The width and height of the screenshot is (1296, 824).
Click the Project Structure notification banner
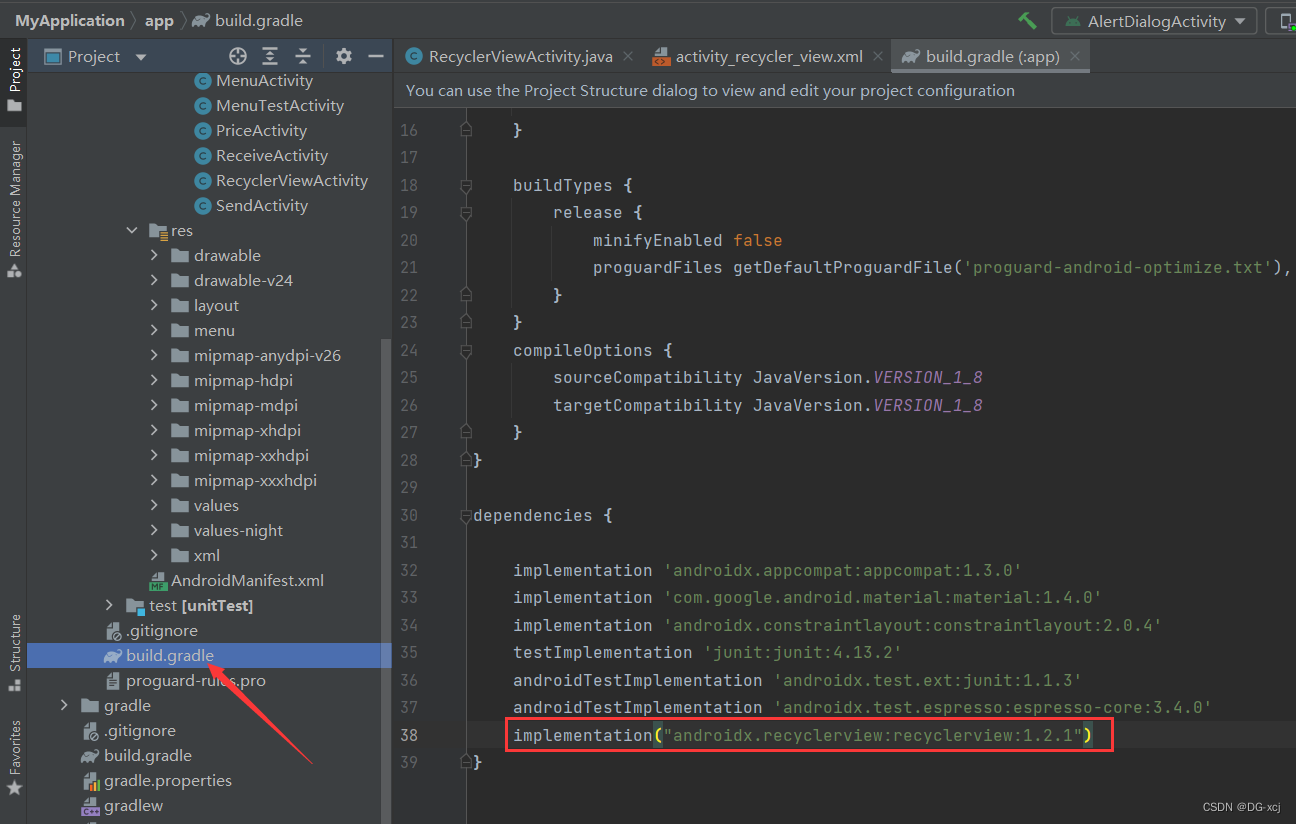tap(844, 91)
